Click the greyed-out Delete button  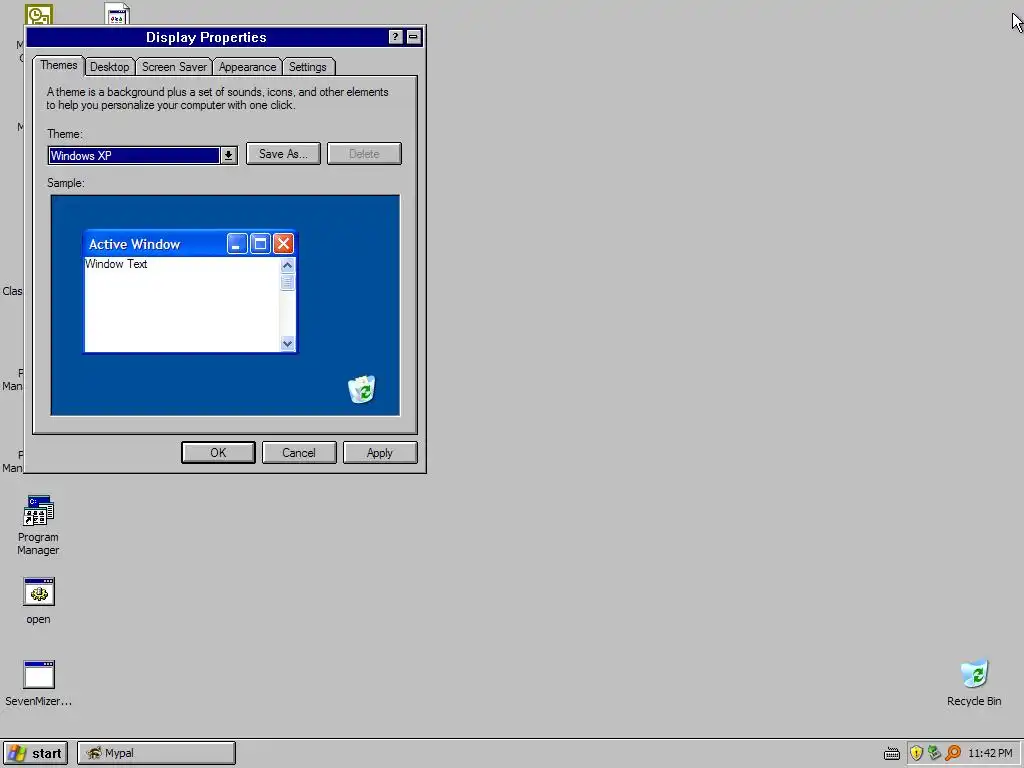tap(364, 154)
